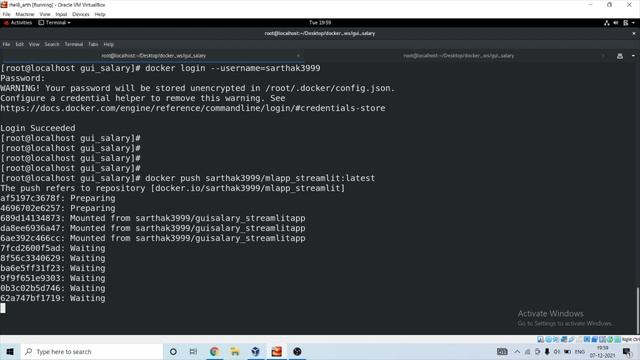Click the 'Password:' prompt line
Screen dimensions: 640x360
point(22,78)
